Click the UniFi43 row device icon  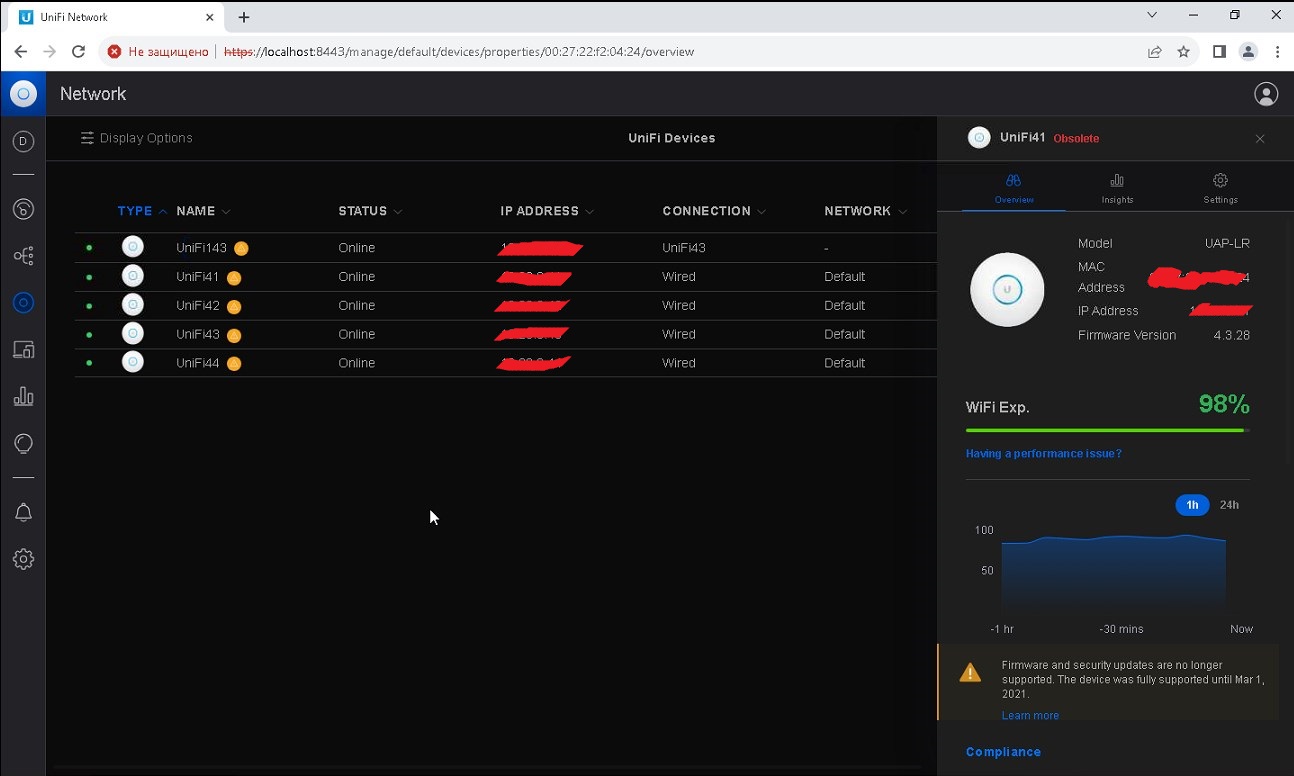(x=132, y=334)
